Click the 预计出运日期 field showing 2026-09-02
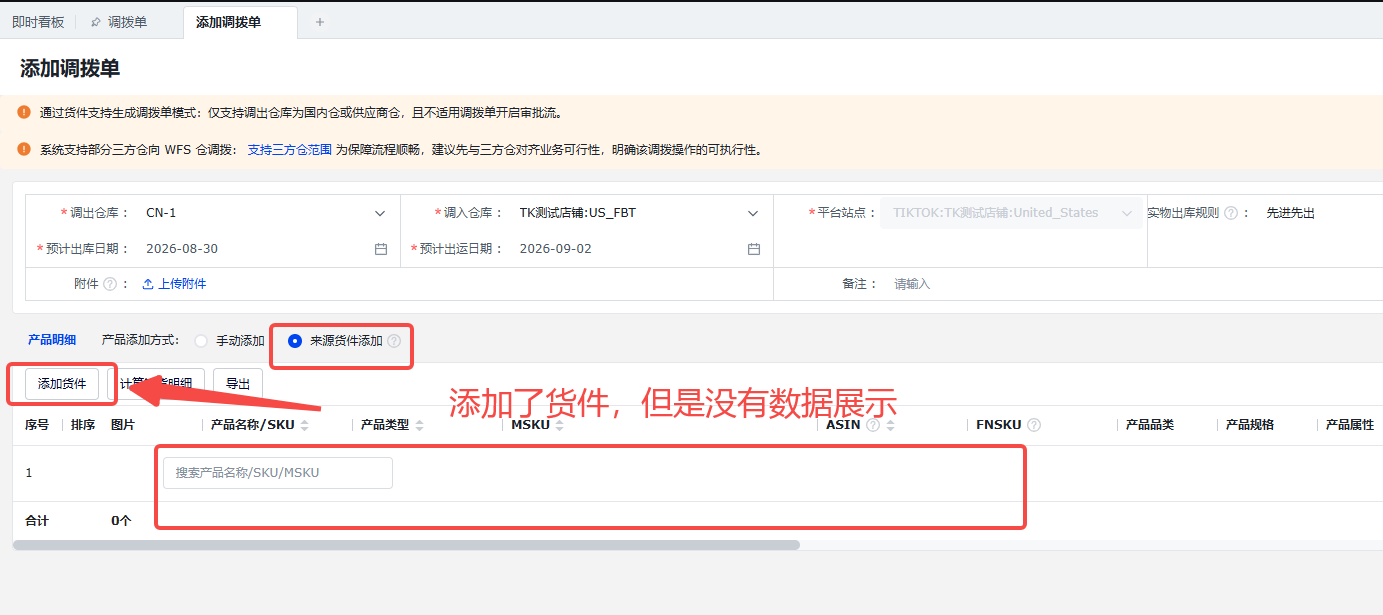This screenshot has width=1383, height=615. pos(638,249)
